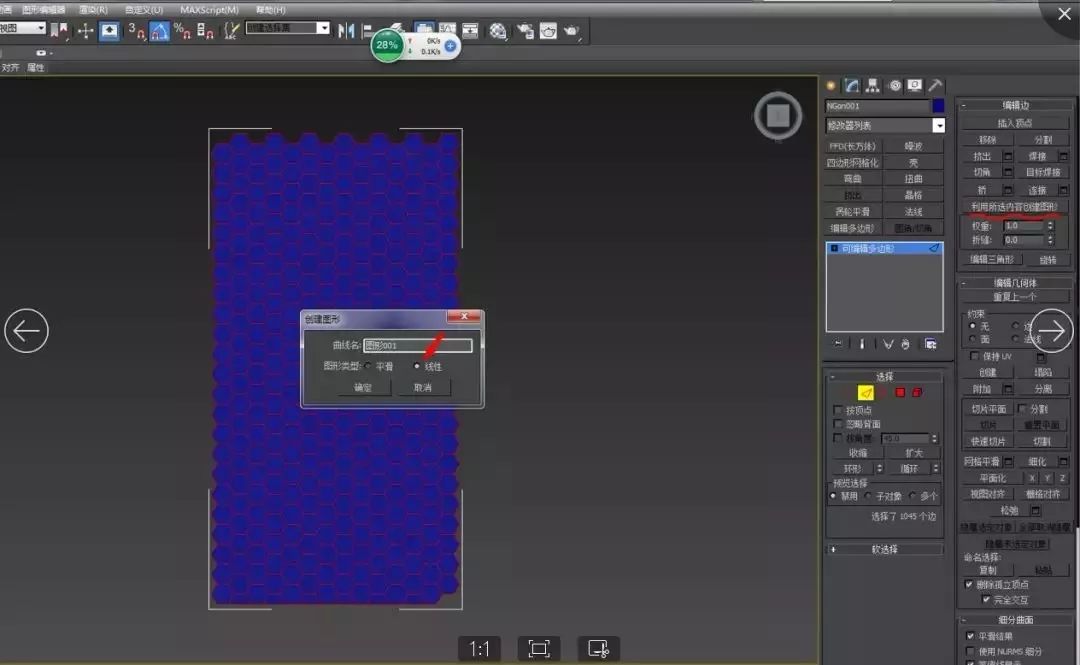
Task: Click 取消 in the 创建图形 dialog
Action: [423, 387]
